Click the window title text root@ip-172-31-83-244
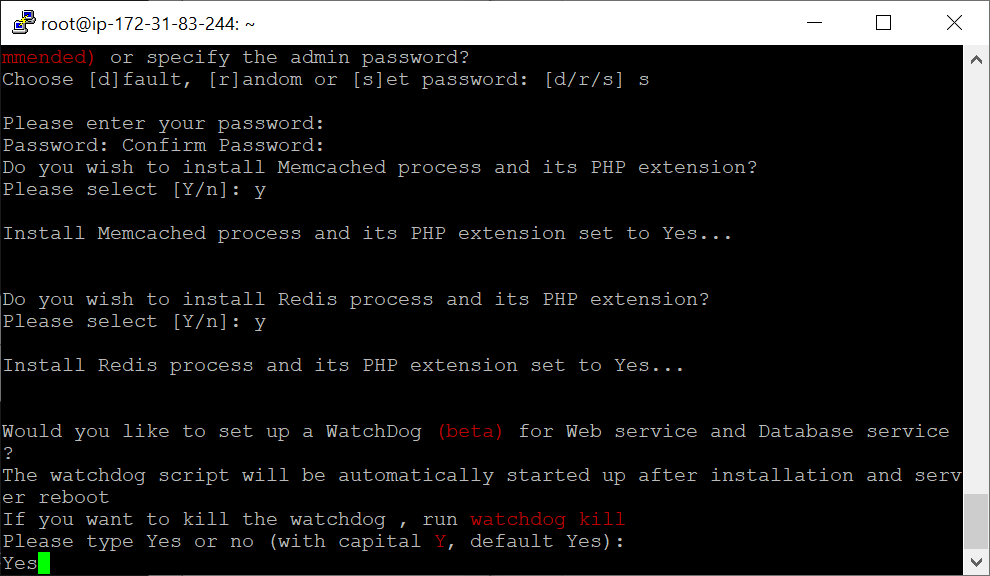This screenshot has height=576, width=990. click(x=148, y=24)
